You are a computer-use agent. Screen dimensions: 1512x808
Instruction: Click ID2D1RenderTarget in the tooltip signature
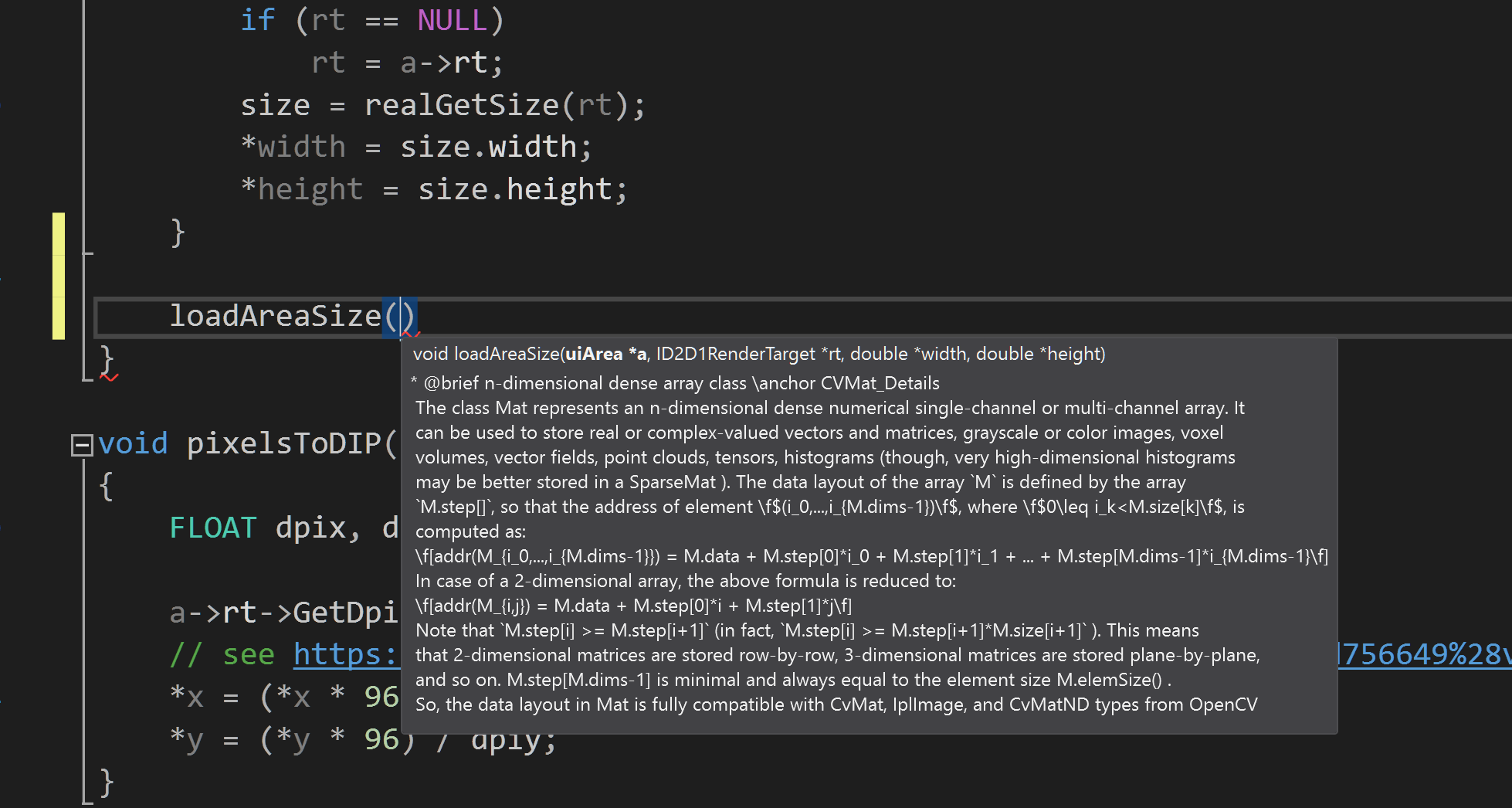pyautogui.click(x=735, y=354)
